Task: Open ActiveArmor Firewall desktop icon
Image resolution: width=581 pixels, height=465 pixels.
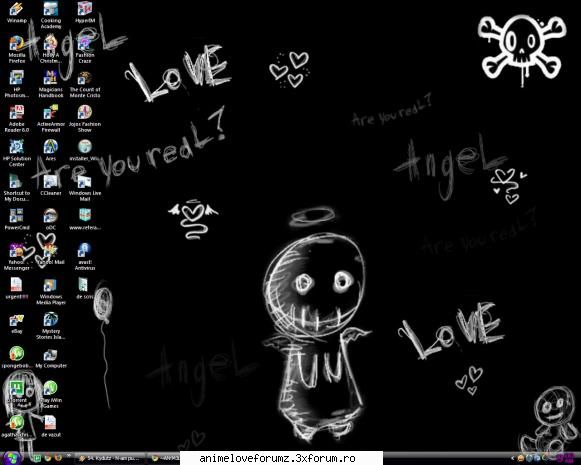Action: pos(51,119)
